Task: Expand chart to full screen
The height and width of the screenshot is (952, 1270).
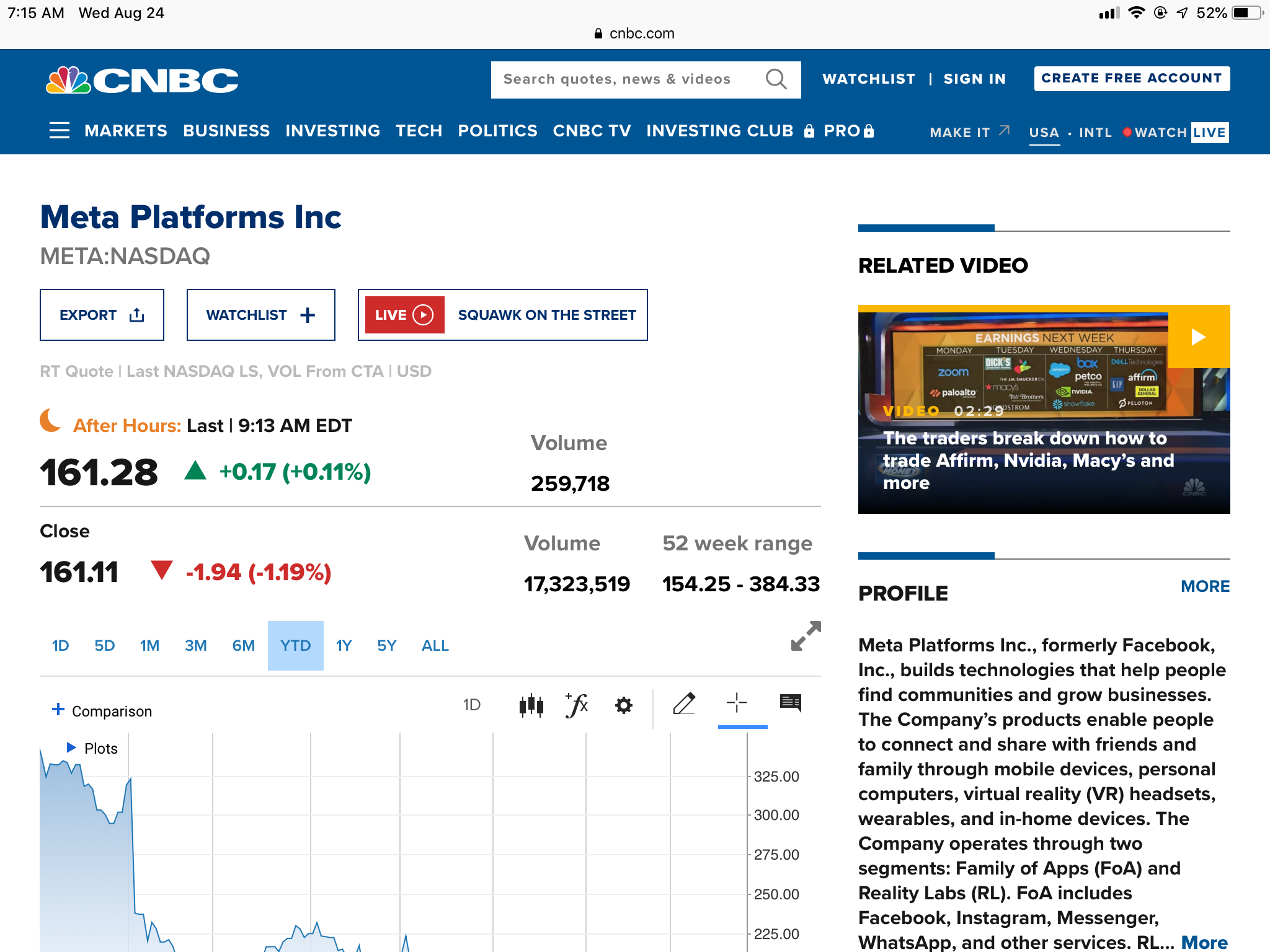Action: click(x=806, y=636)
